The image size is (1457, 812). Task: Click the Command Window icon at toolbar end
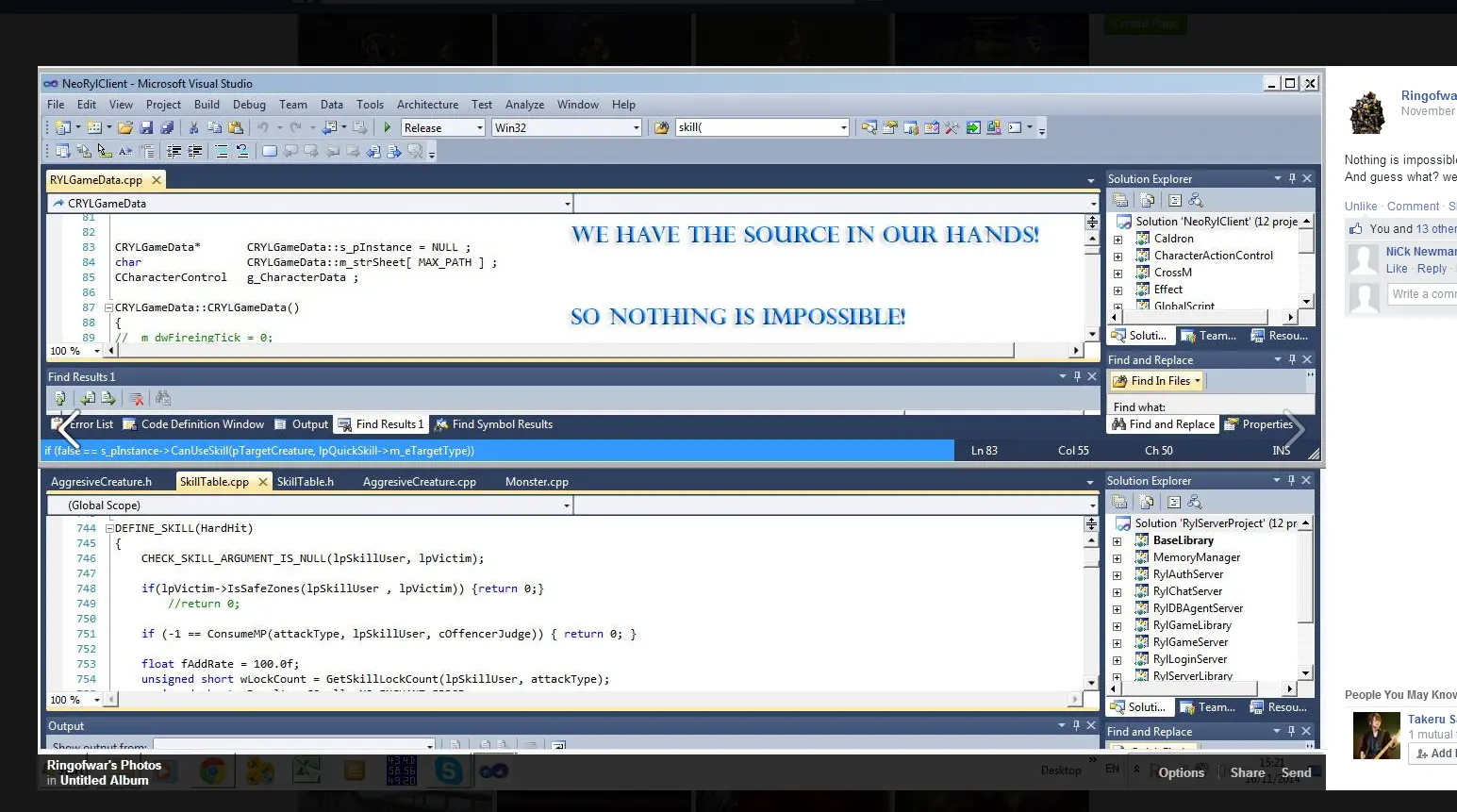click(1015, 127)
